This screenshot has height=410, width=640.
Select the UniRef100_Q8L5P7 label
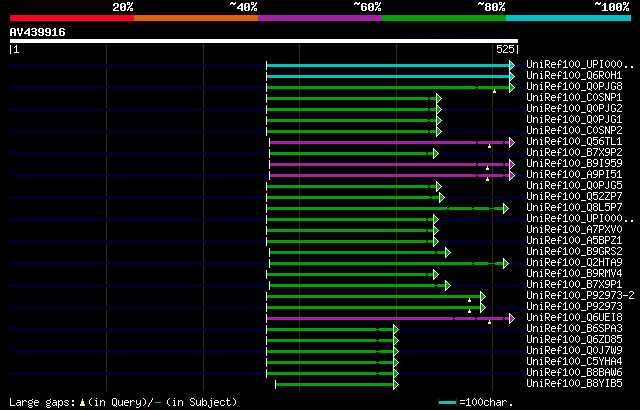[574, 208]
